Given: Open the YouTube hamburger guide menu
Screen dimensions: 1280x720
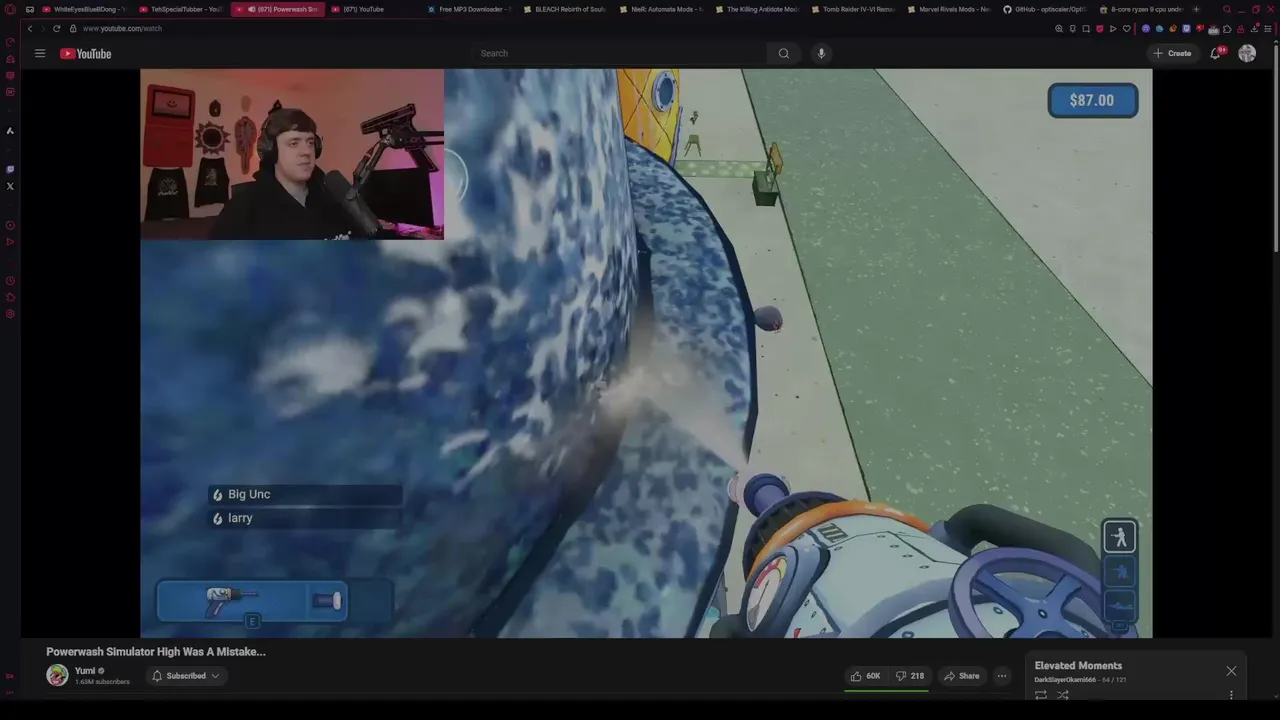Looking at the screenshot, I should click(40, 53).
